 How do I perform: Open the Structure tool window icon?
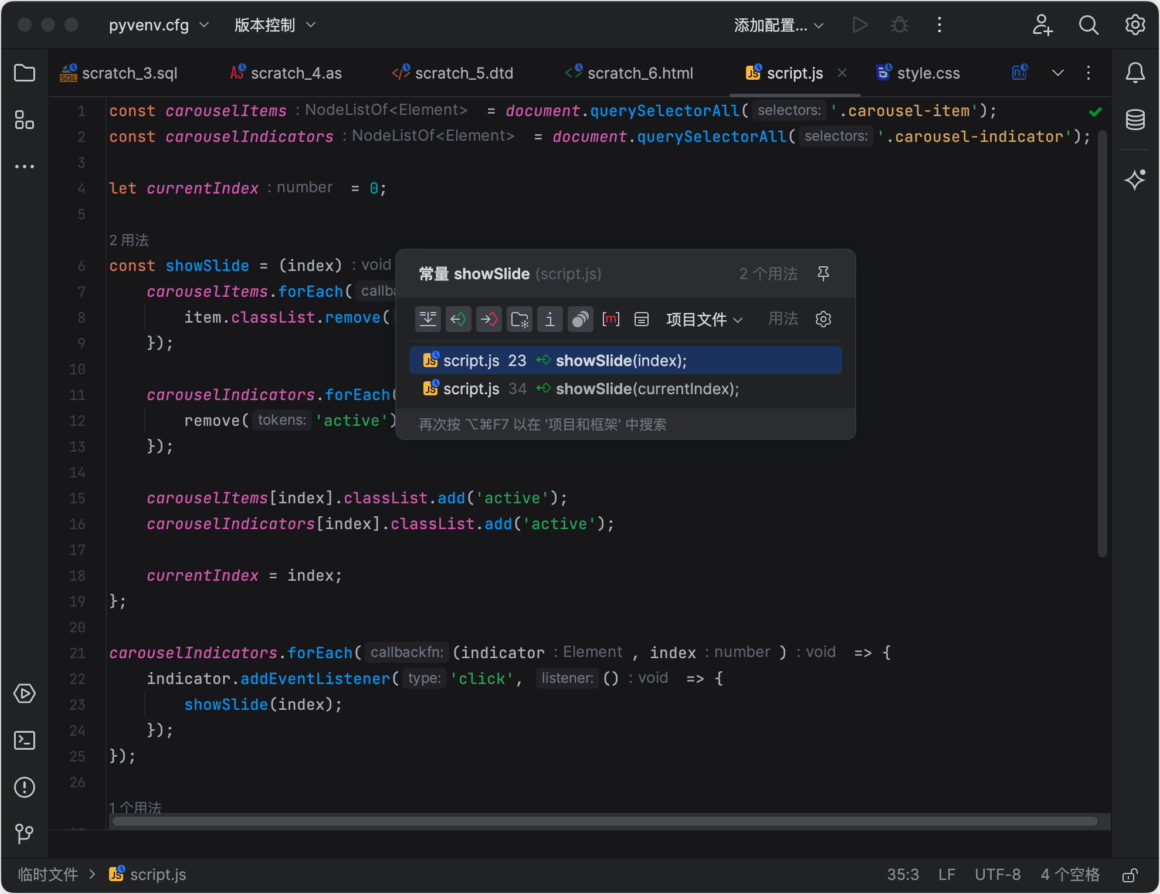(x=24, y=120)
